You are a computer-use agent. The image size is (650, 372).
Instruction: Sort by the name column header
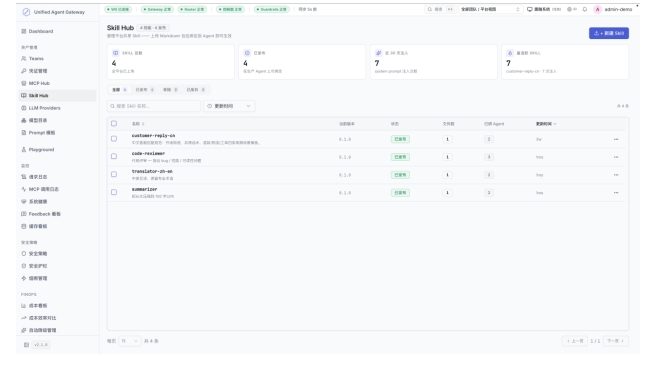click(138, 124)
